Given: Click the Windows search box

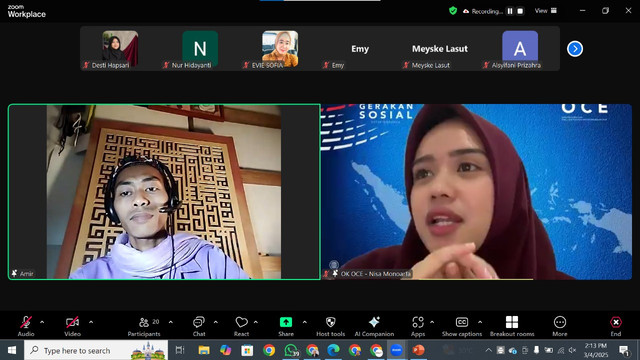Looking at the screenshot, I should tap(96, 350).
